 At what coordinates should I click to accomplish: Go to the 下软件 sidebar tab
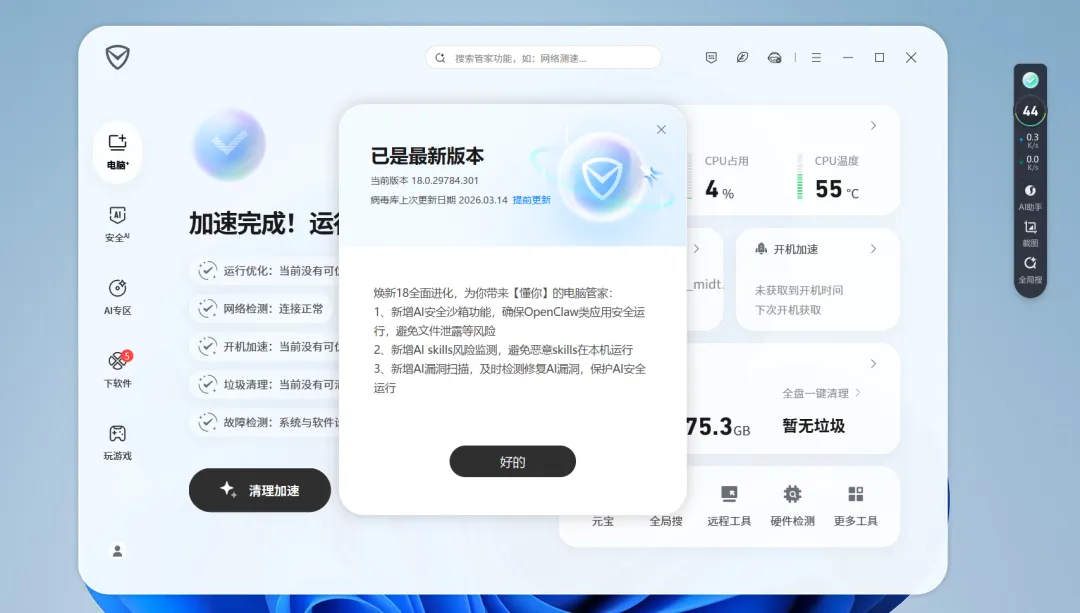(118, 370)
